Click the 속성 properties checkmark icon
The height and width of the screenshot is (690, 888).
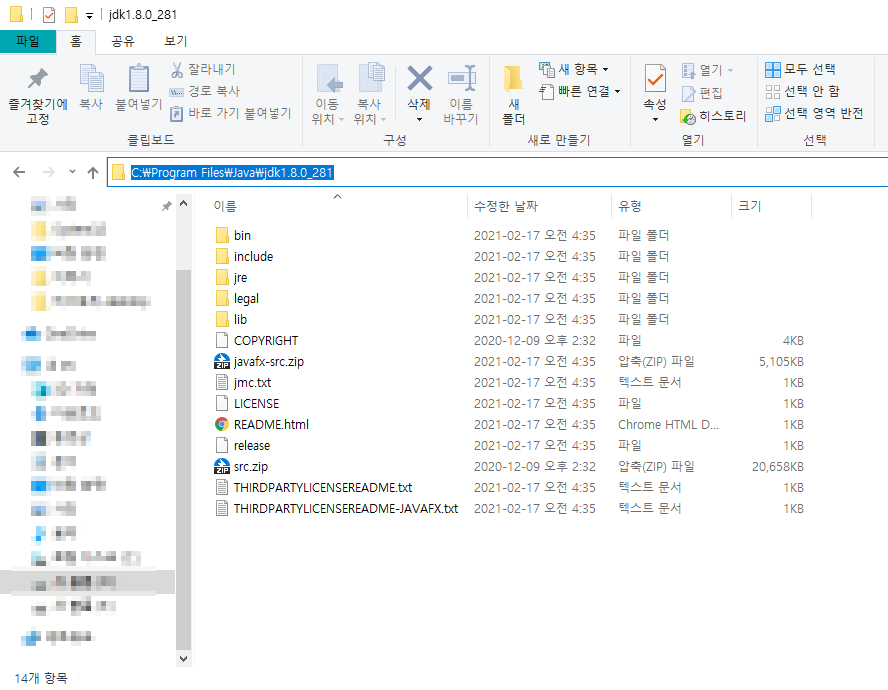[655, 78]
